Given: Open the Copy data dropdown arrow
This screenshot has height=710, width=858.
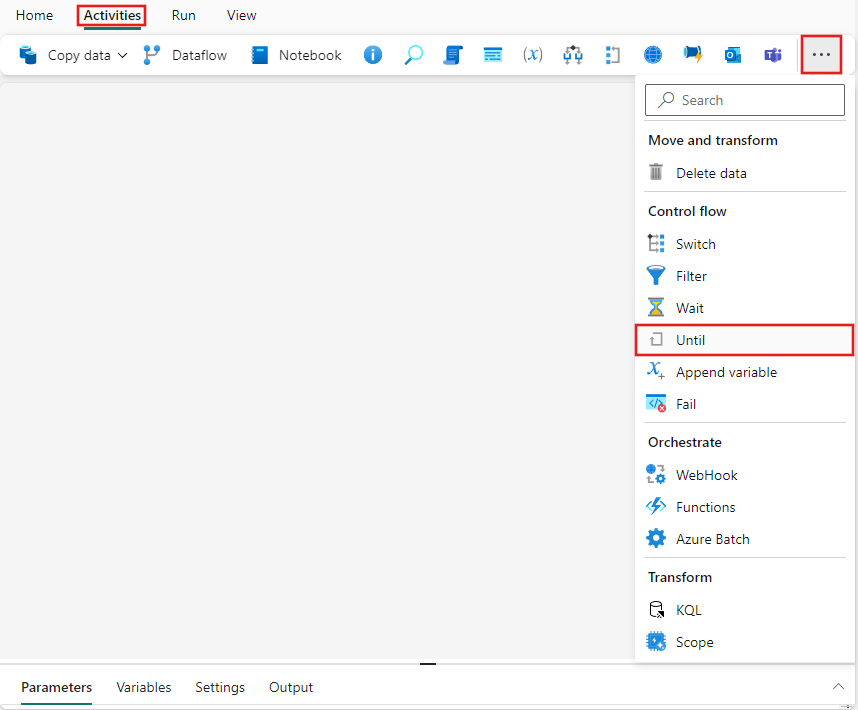Looking at the screenshot, I should (123, 55).
